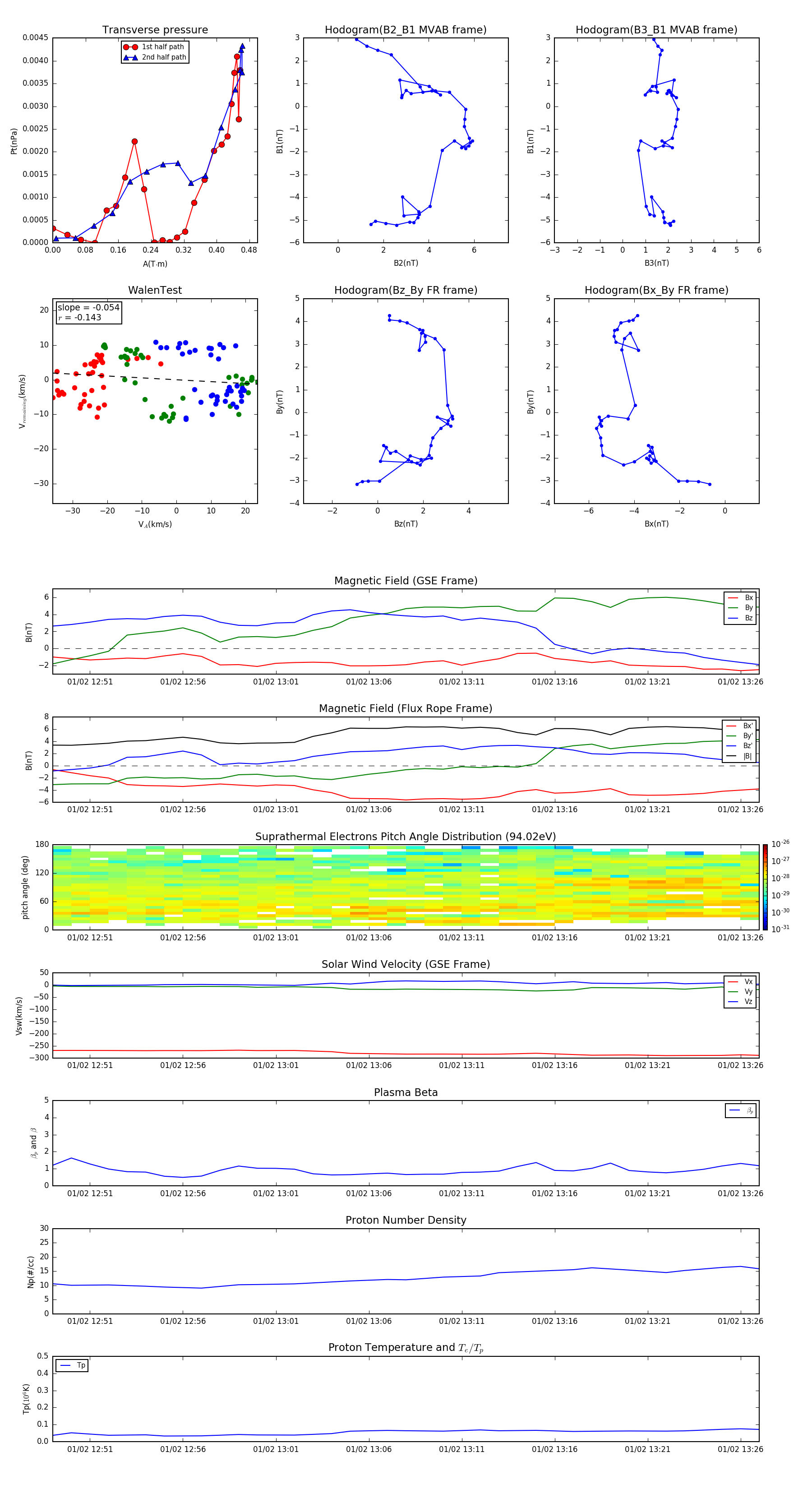
Task: Click the "pitch angle (deg)" axis label
Action: pyautogui.click(x=25, y=887)
